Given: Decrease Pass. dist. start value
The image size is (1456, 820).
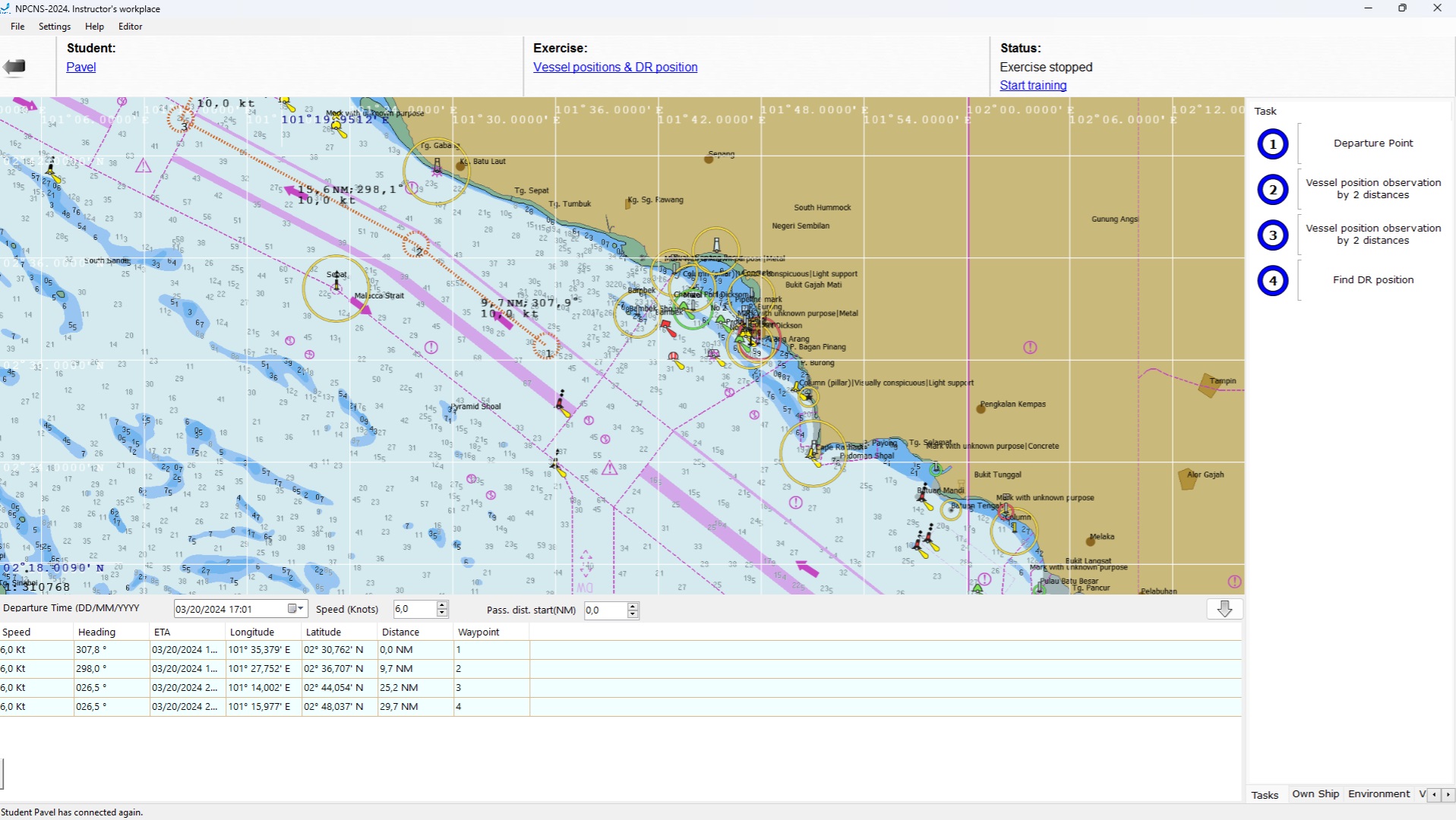Looking at the screenshot, I should pyautogui.click(x=633, y=613).
